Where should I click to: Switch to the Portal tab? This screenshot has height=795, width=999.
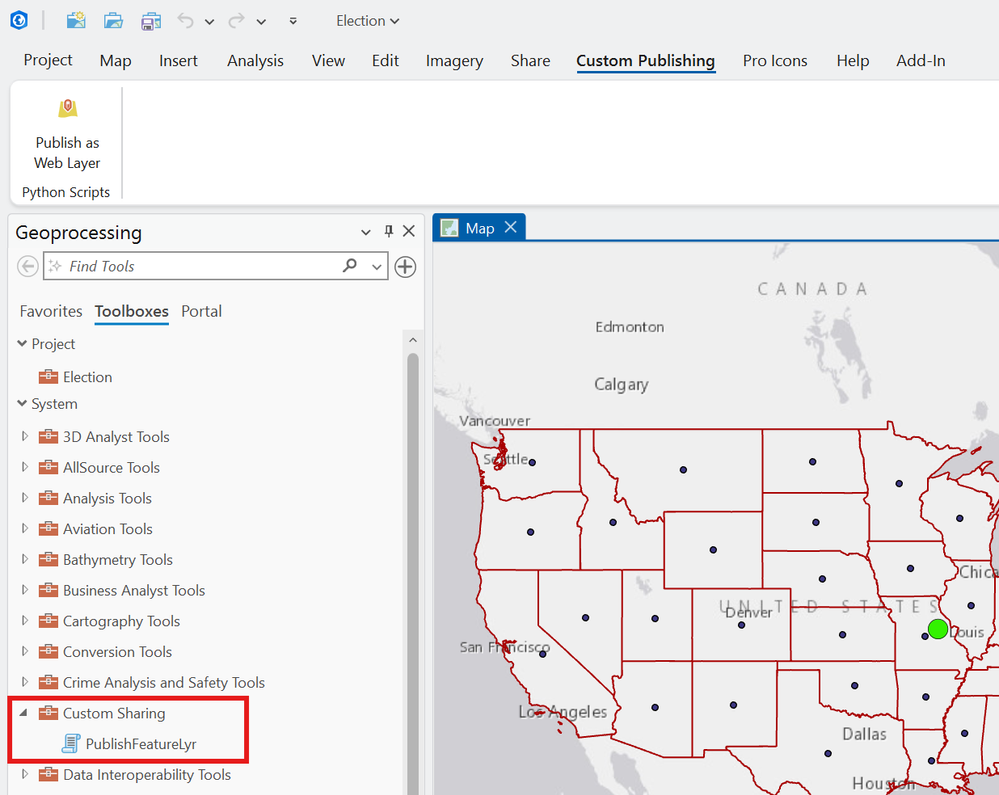[x=201, y=311]
